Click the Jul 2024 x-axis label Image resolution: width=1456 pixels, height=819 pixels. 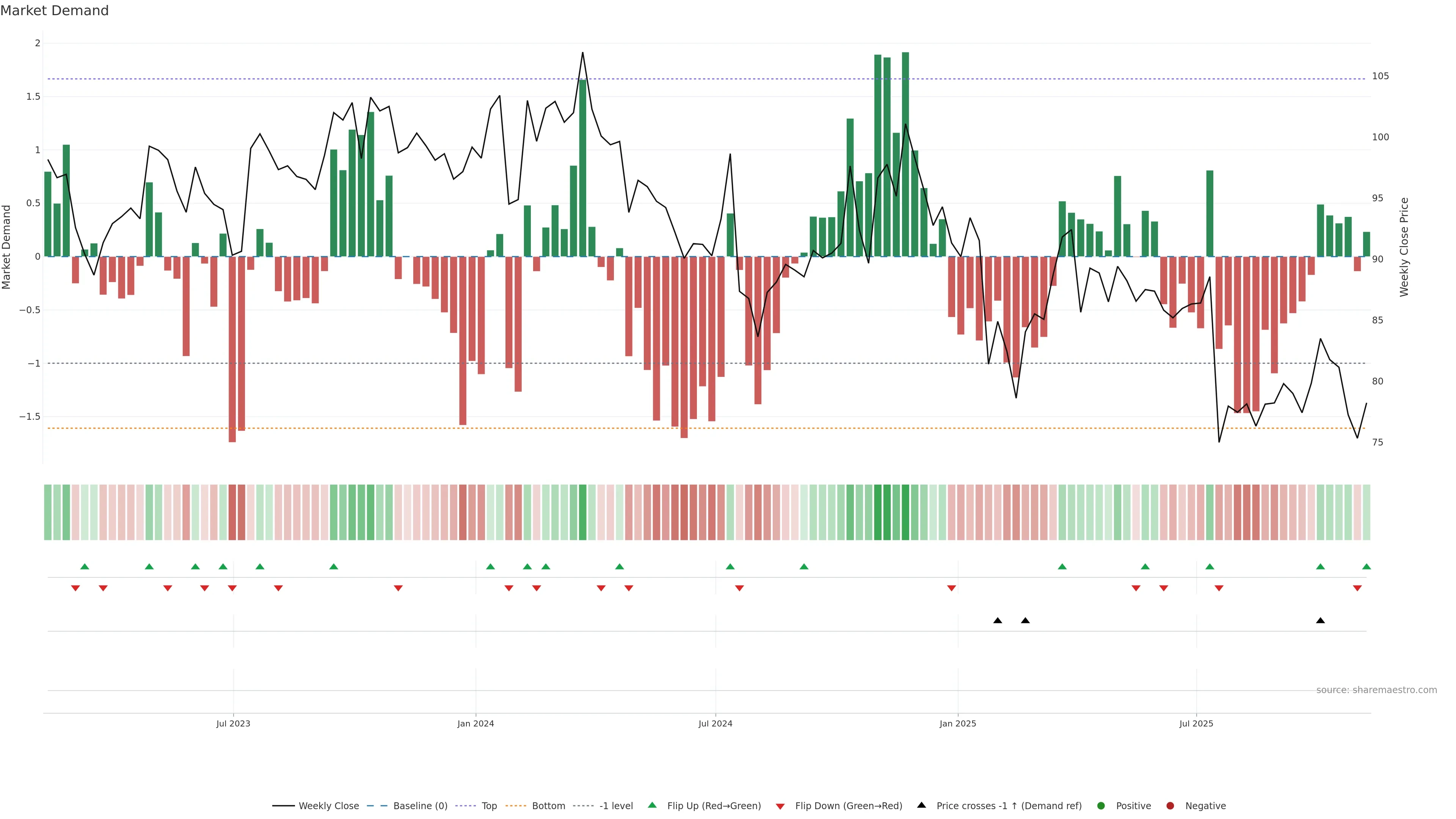click(715, 723)
